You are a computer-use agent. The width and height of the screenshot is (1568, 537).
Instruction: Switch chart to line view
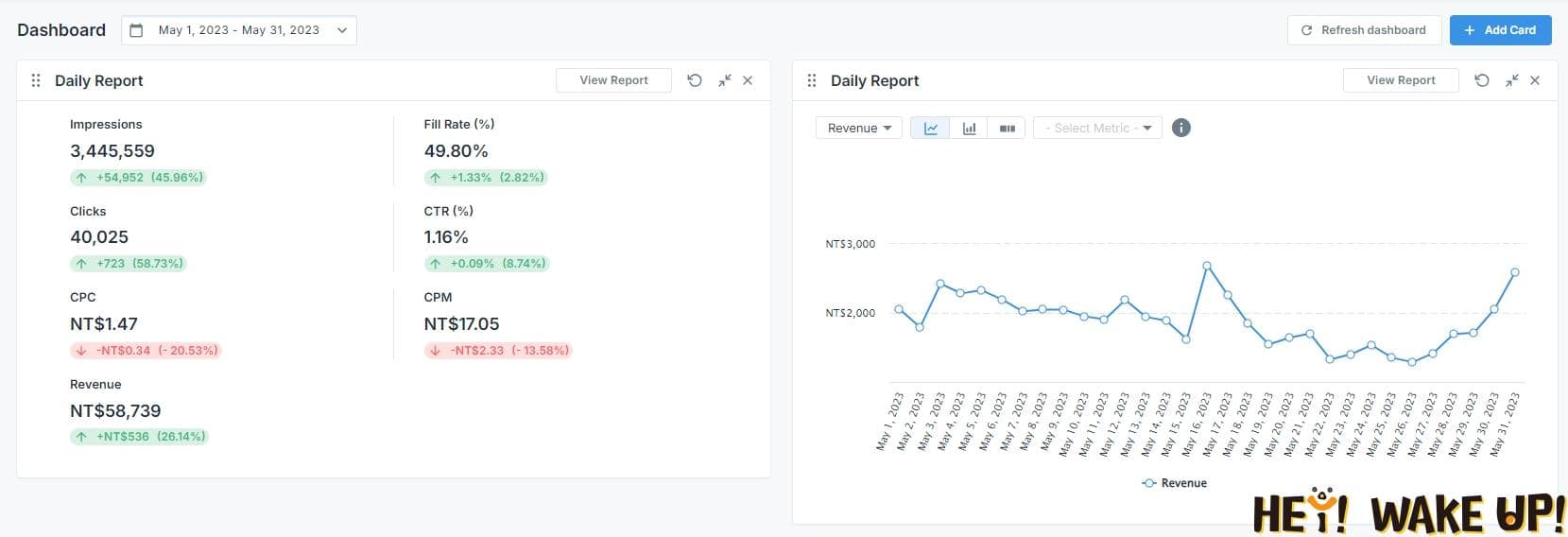930,128
